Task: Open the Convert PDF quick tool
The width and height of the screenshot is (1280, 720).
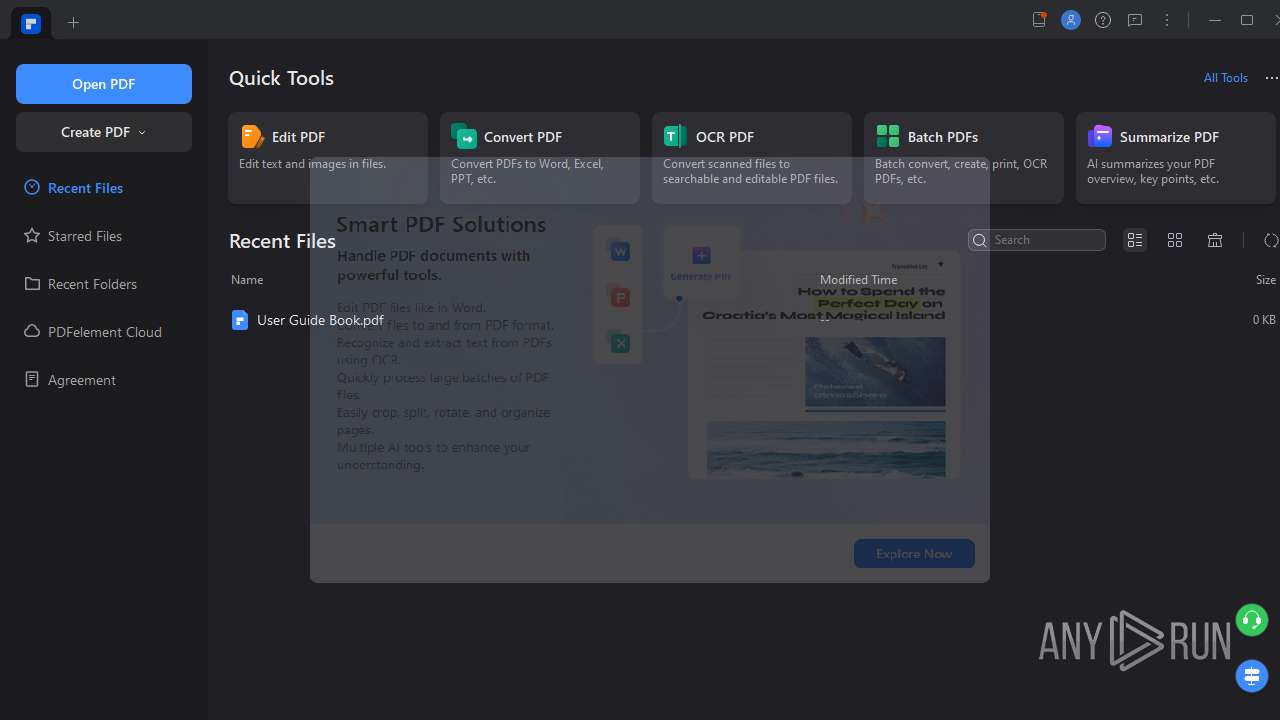Action: click(540, 158)
